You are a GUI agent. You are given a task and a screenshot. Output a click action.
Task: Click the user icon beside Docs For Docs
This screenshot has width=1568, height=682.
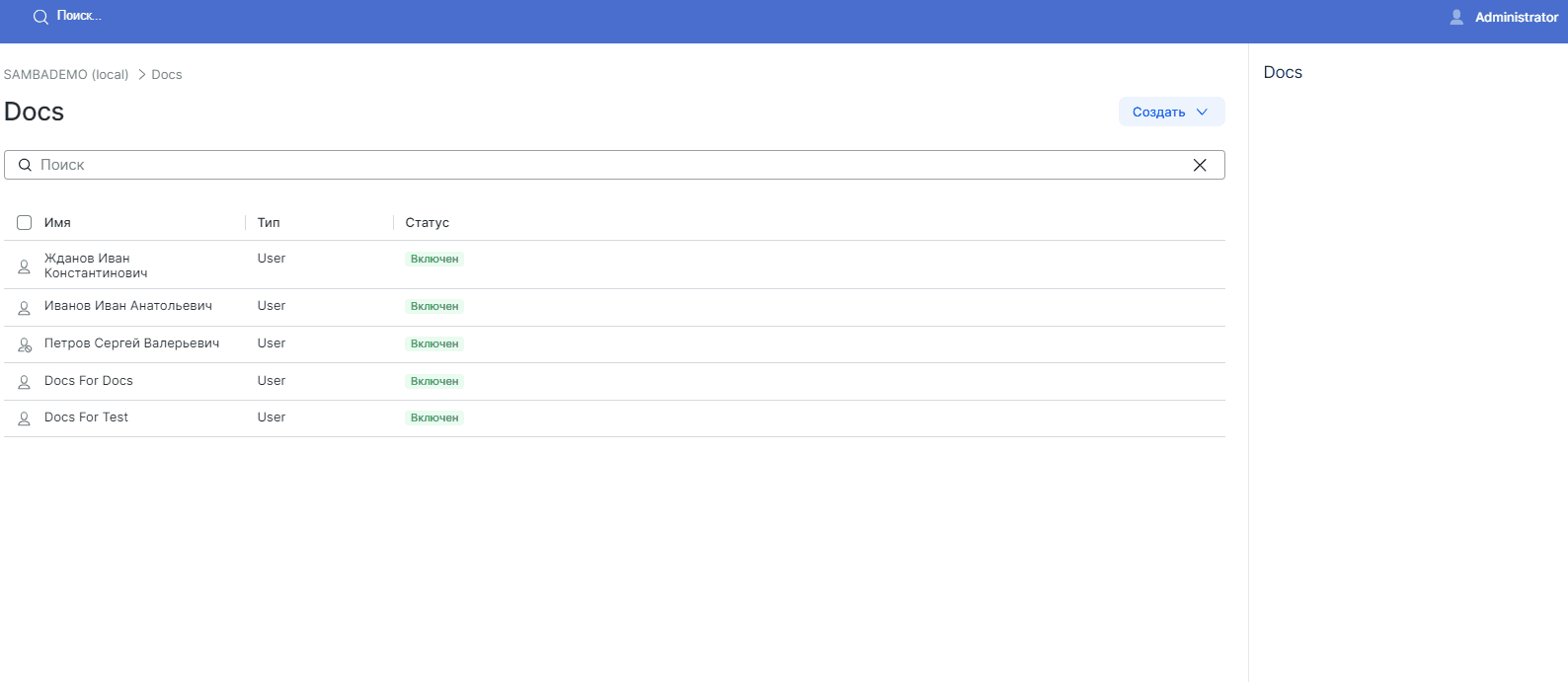pyautogui.click(x=25, y=382)
